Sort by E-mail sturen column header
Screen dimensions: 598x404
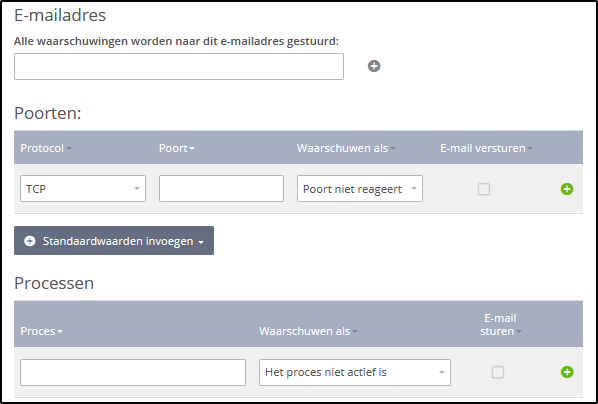(500, 325)
